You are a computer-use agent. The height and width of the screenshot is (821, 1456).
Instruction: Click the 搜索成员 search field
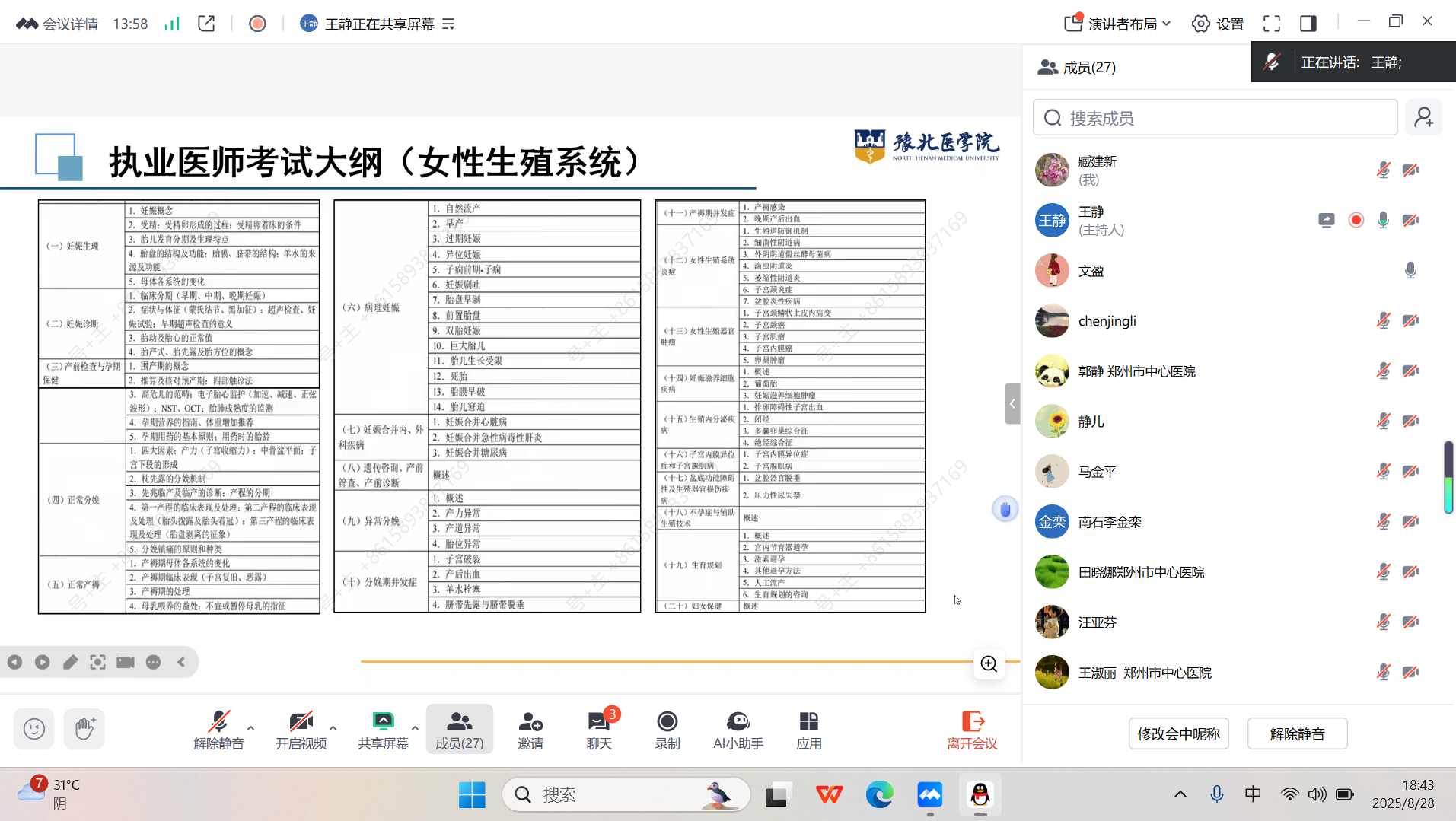tap(1215, 118)
